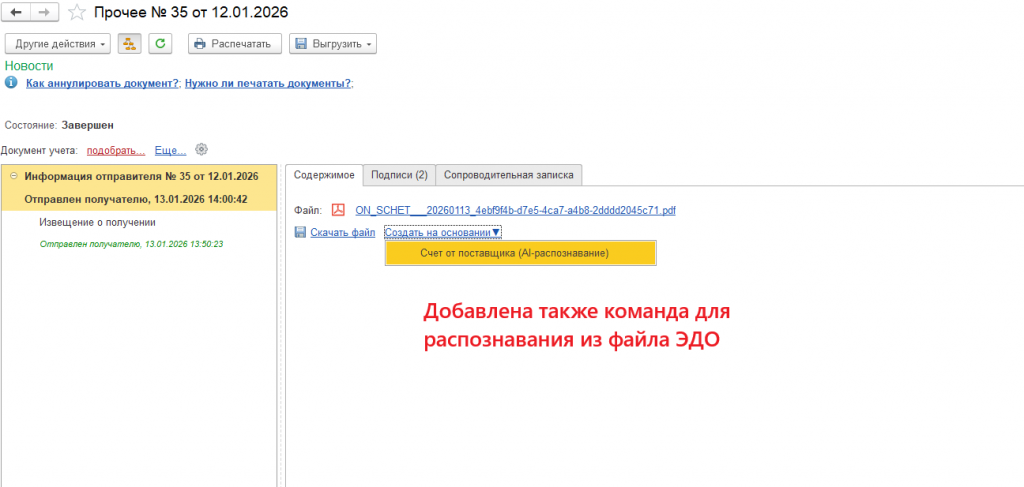Click the blue info icon under Новости
This screenshot has height=487, width=1024.
(x=10, y=83)
